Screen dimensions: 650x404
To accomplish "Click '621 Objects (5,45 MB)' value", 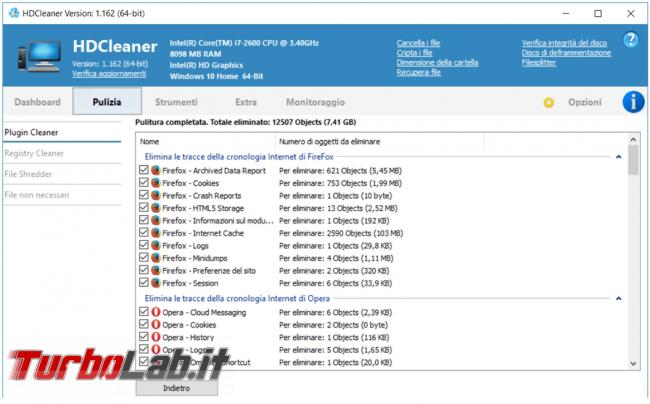I will [364, 171].
